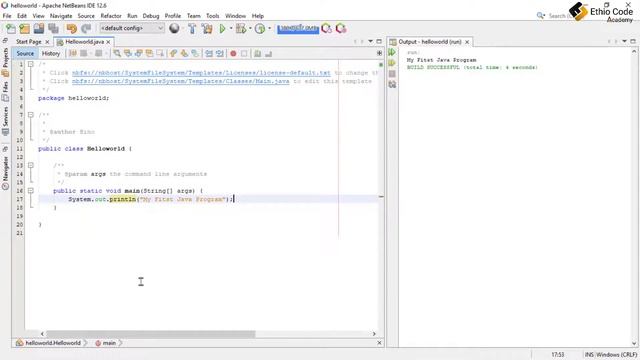The image size is (640, 360).
Task: Click Stop macro recording icon
Action: click(x=244, y=53)
